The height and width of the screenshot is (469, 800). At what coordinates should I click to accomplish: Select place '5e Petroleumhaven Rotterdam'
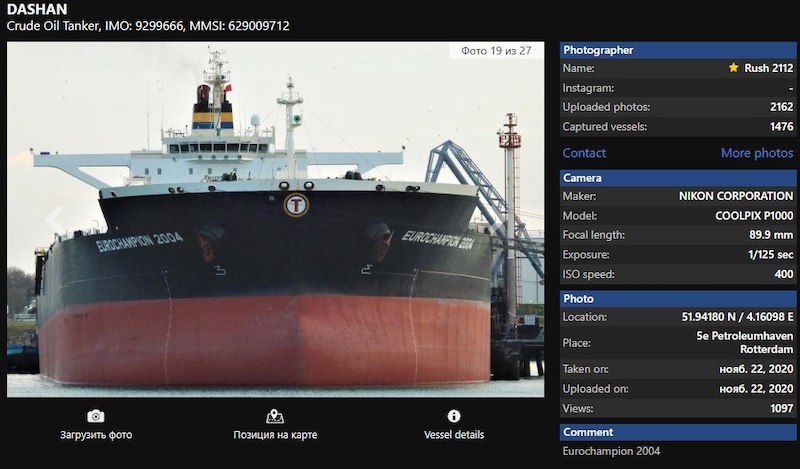[x=744, y=343]
